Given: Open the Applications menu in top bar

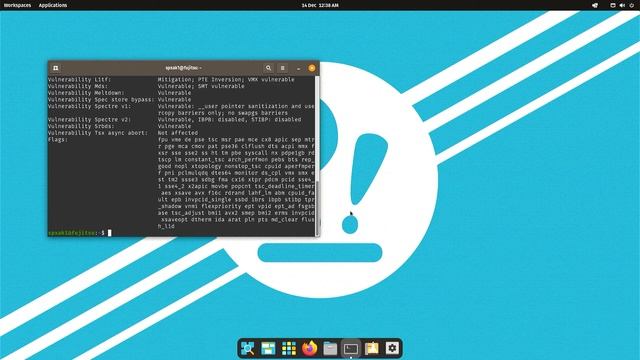Looking at the screenshot, I should coord(53,5).
